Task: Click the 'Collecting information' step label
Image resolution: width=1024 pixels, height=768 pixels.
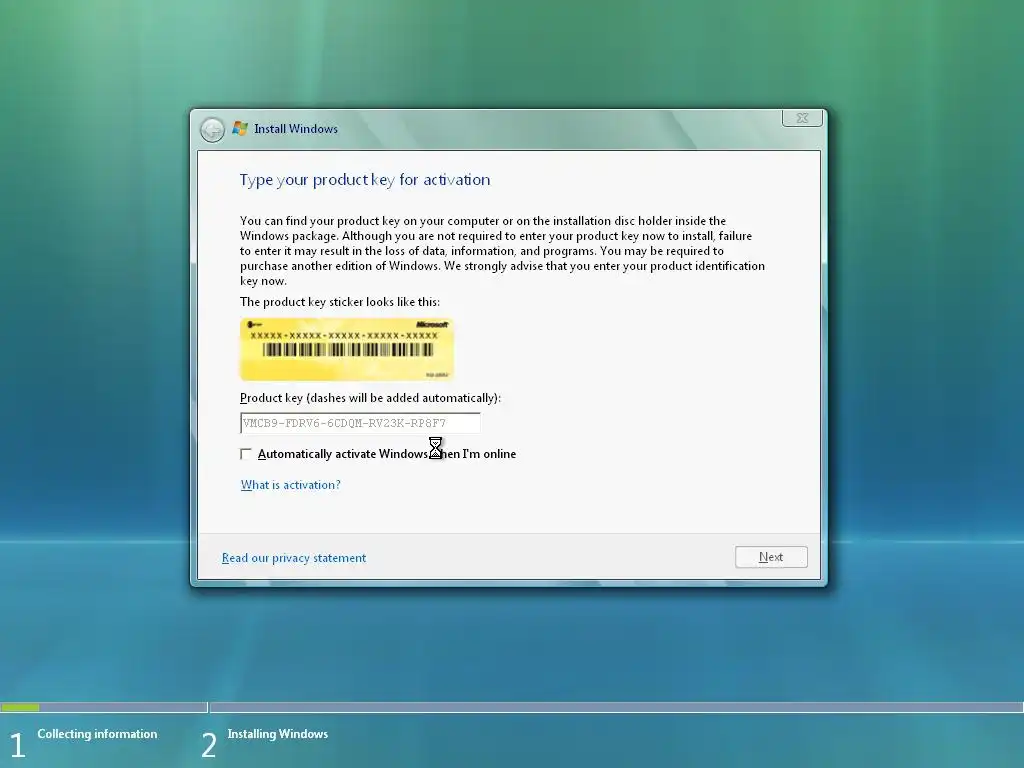Action: [x=97, y=734]
